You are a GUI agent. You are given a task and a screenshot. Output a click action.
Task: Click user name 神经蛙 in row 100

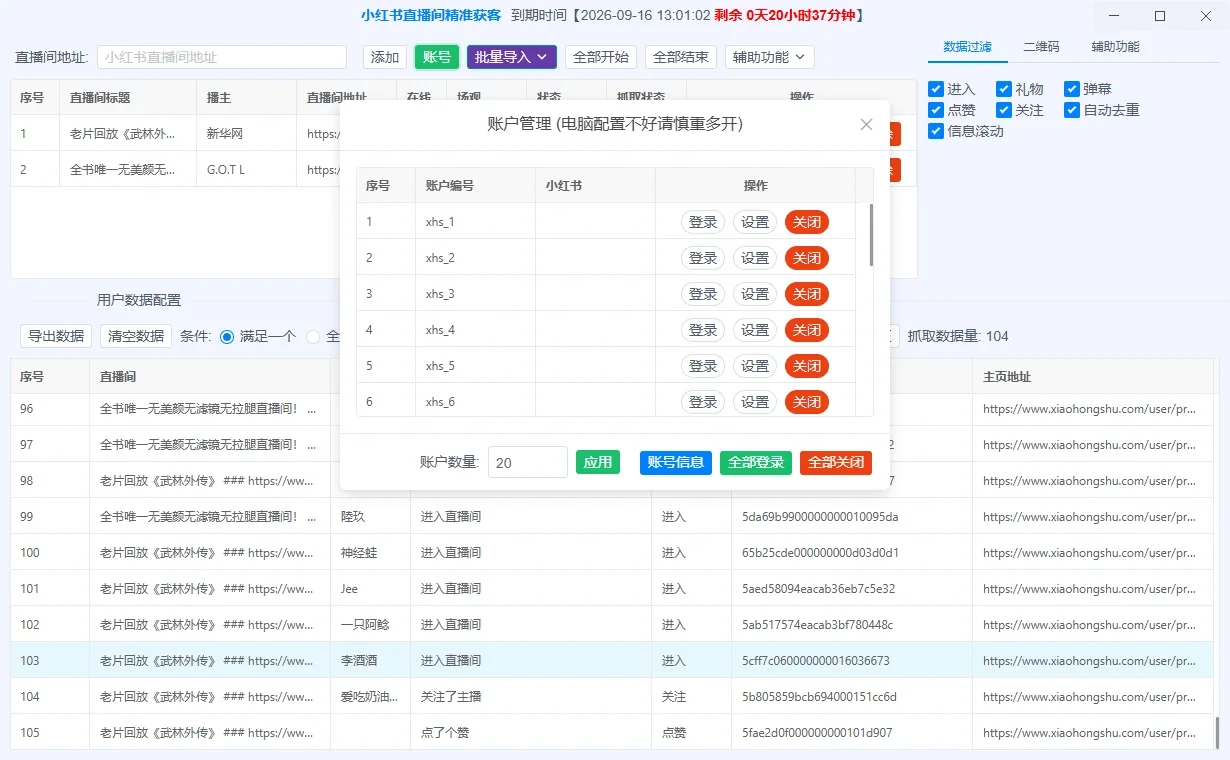pyautogui.click(x=359, y=552)
